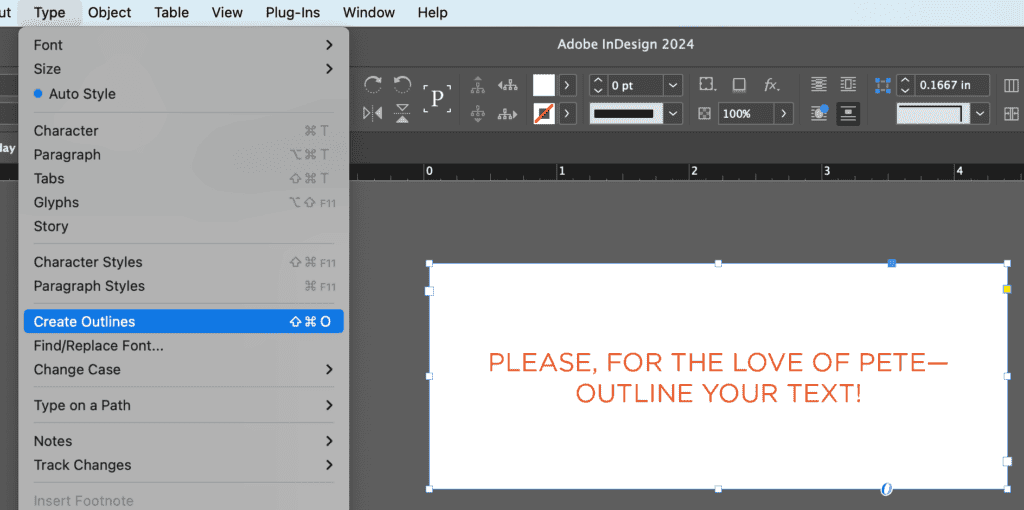
Task: Expand the opacity slider arrow
Action: [784, 114]
